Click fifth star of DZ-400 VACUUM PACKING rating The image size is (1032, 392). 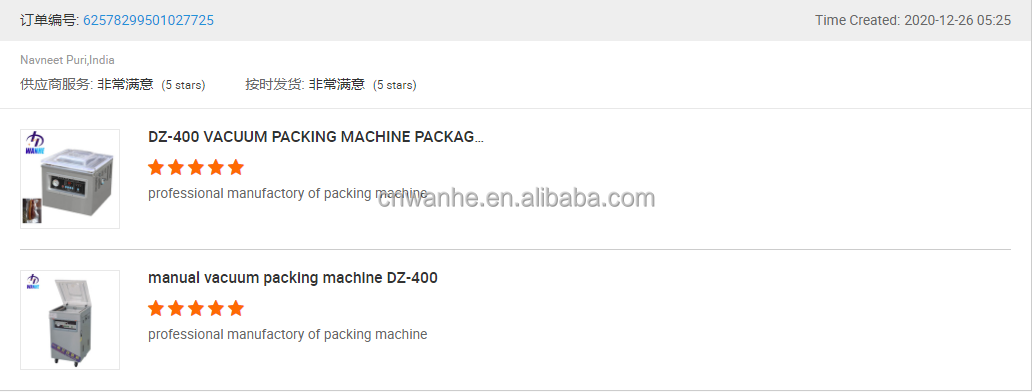pos(236,167)
